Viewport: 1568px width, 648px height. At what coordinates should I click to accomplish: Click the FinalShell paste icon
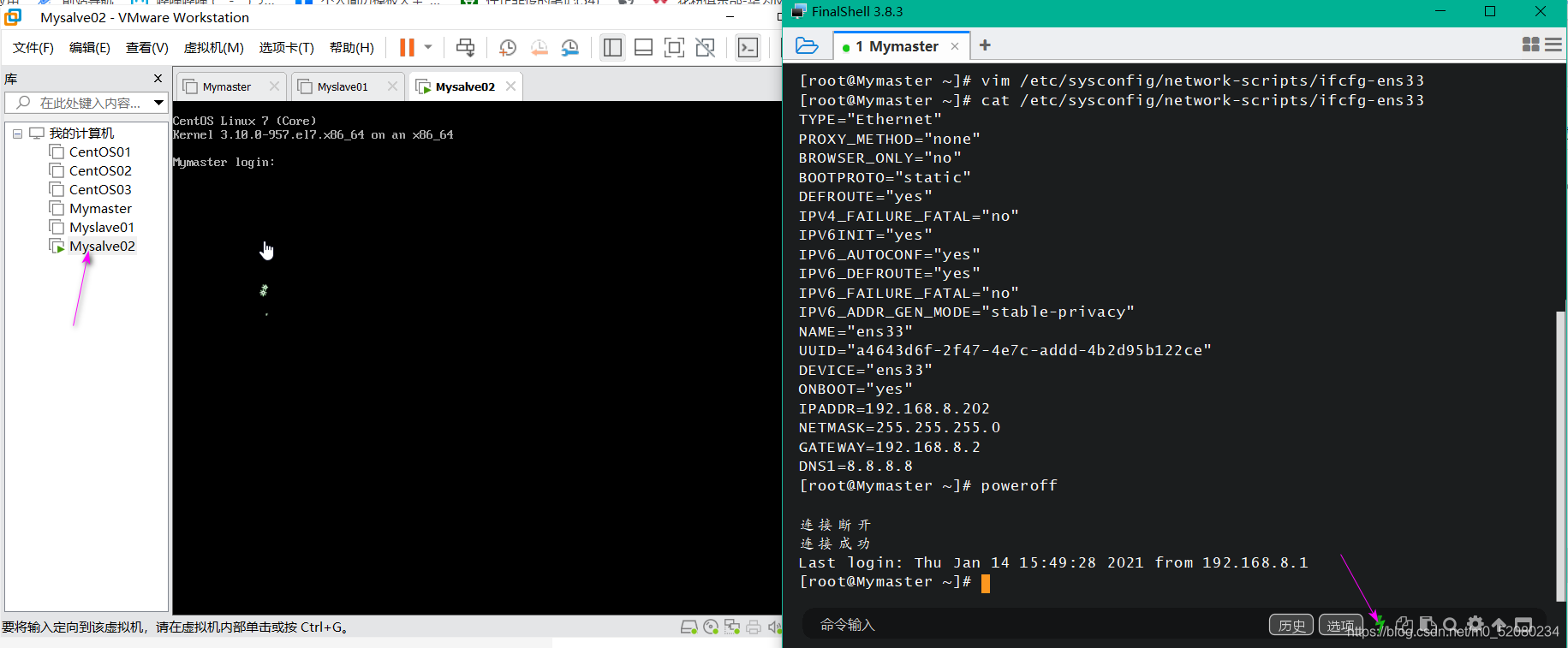pos(1428,625)
